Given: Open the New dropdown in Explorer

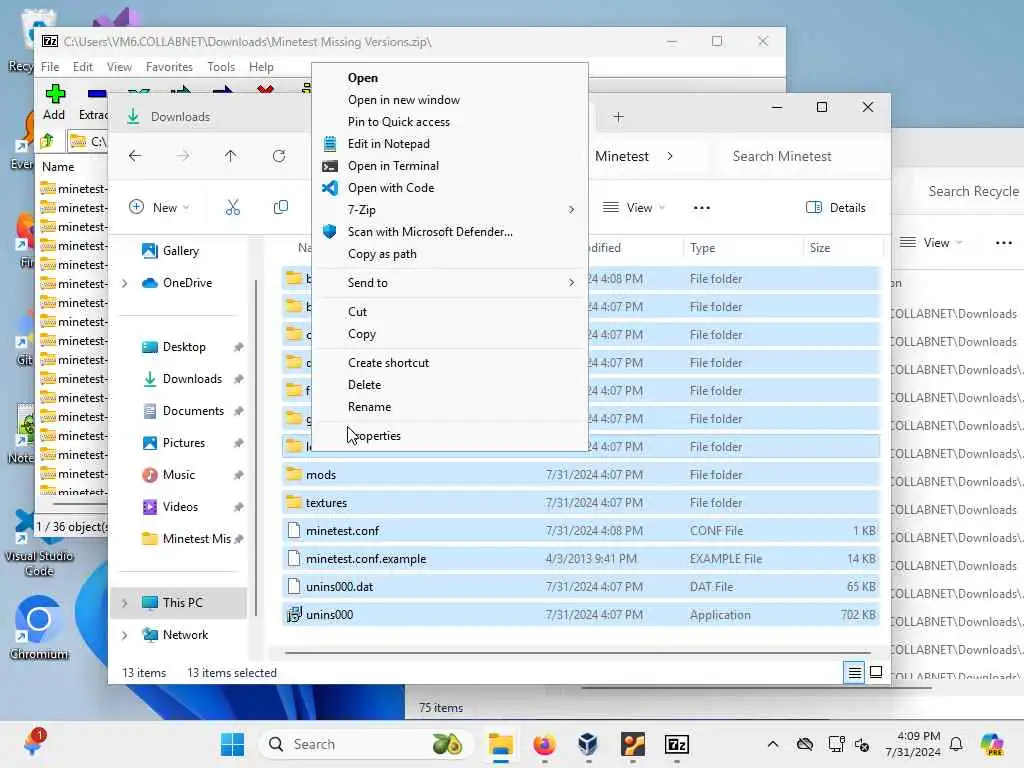Looking at the screenshot, I should click(x=159, y=208).
